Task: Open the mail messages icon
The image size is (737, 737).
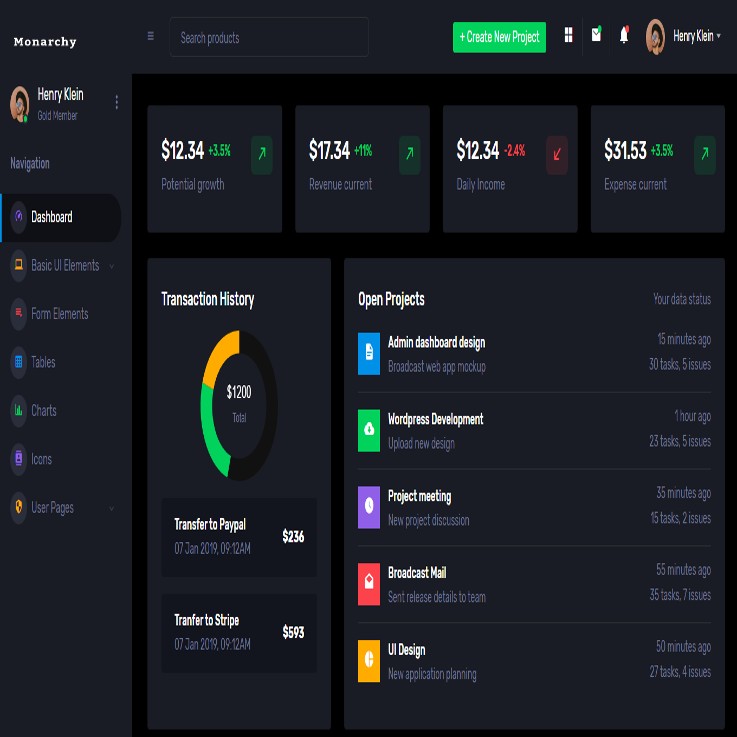Action: pyautogui.click(x=596, y=34)
